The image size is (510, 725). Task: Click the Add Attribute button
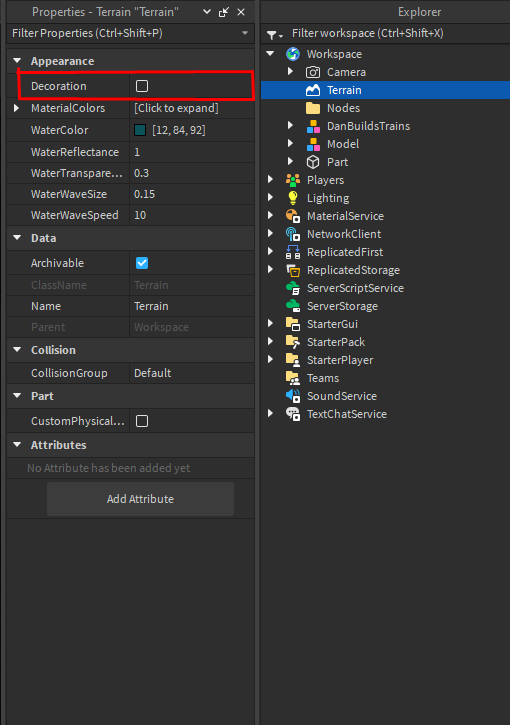tap(141, 499)
